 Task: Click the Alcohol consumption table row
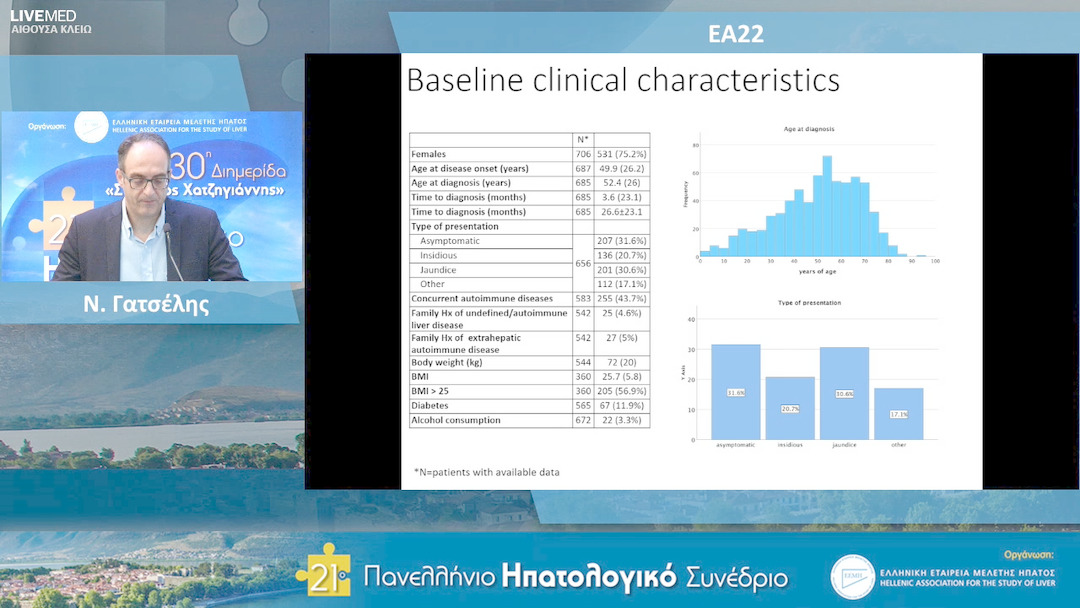529,420
